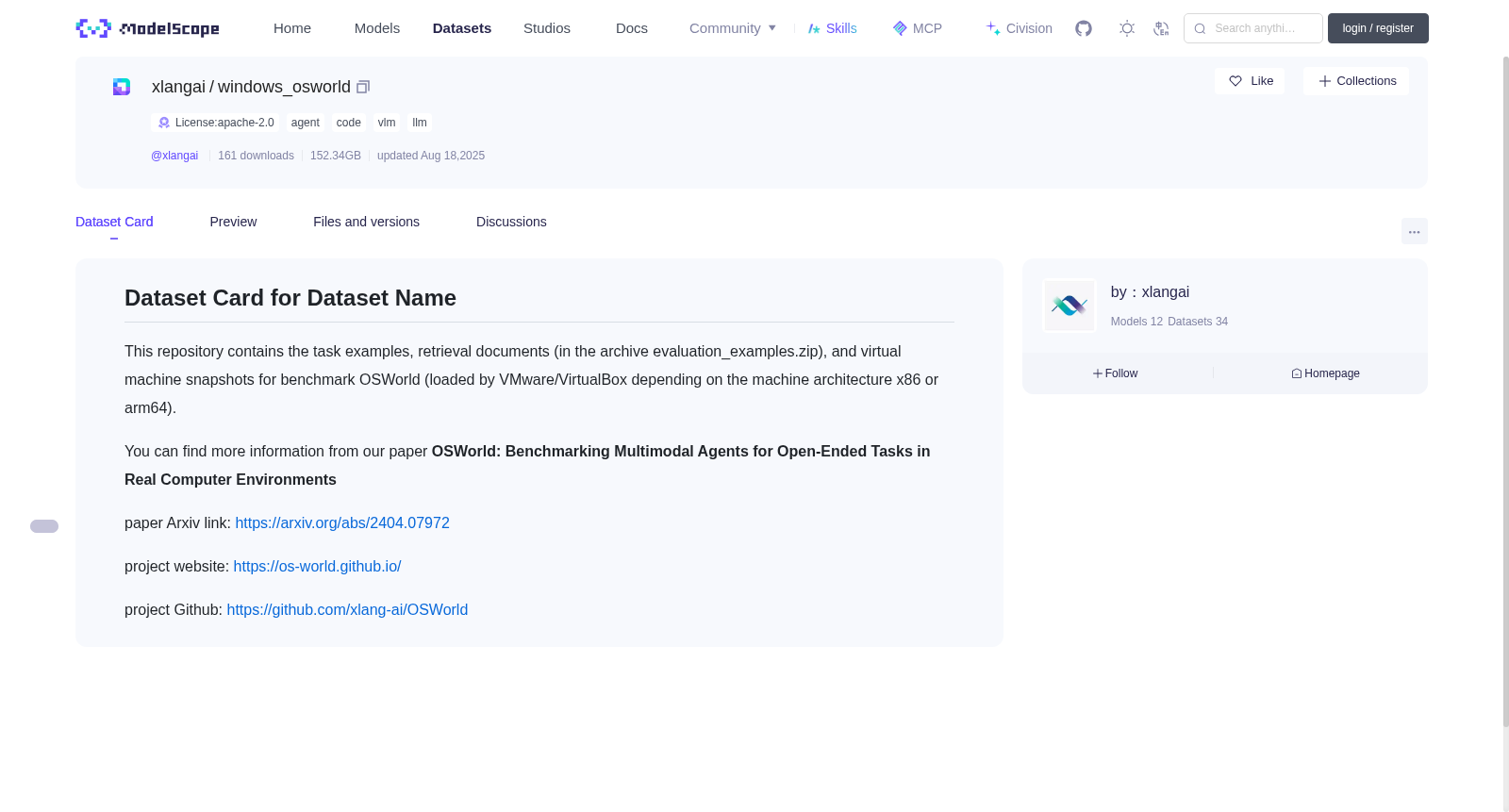Click the 161 downloads text

(x=256, y=156)
